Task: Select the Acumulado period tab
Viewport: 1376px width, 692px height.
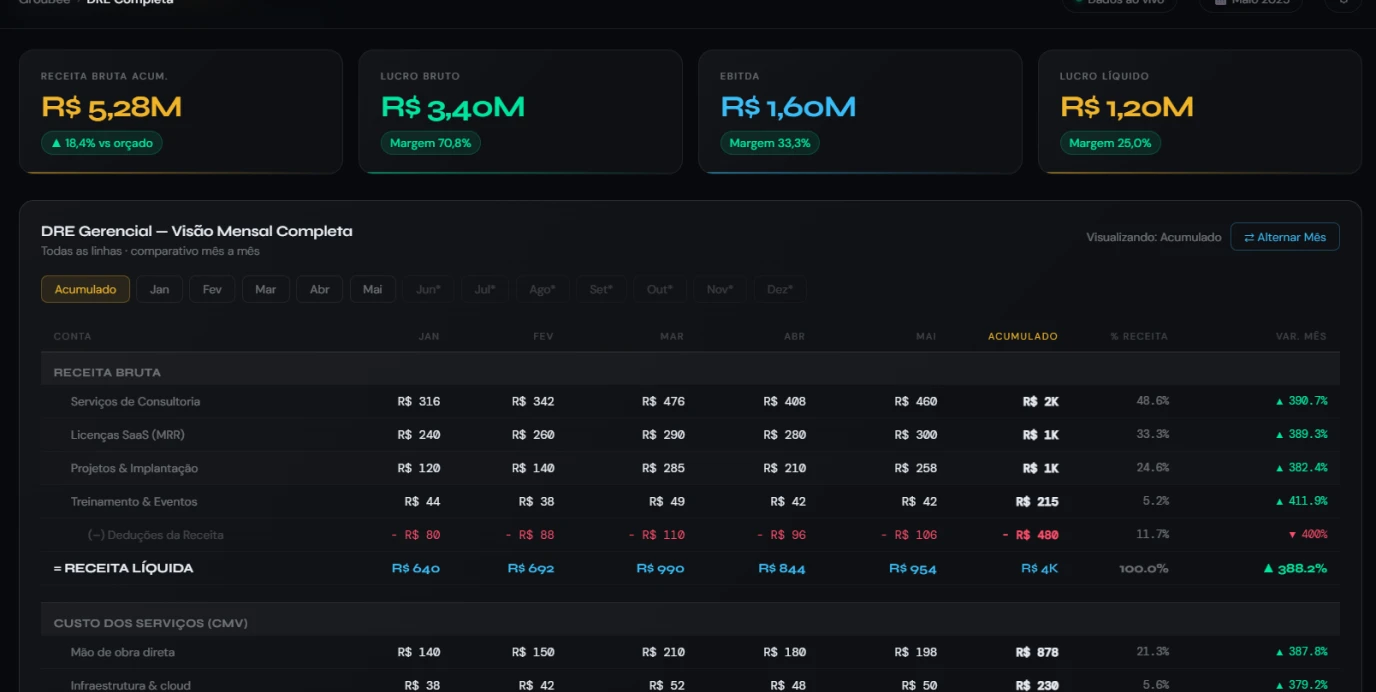Action: pyautogui.click(x=85, y=289)
